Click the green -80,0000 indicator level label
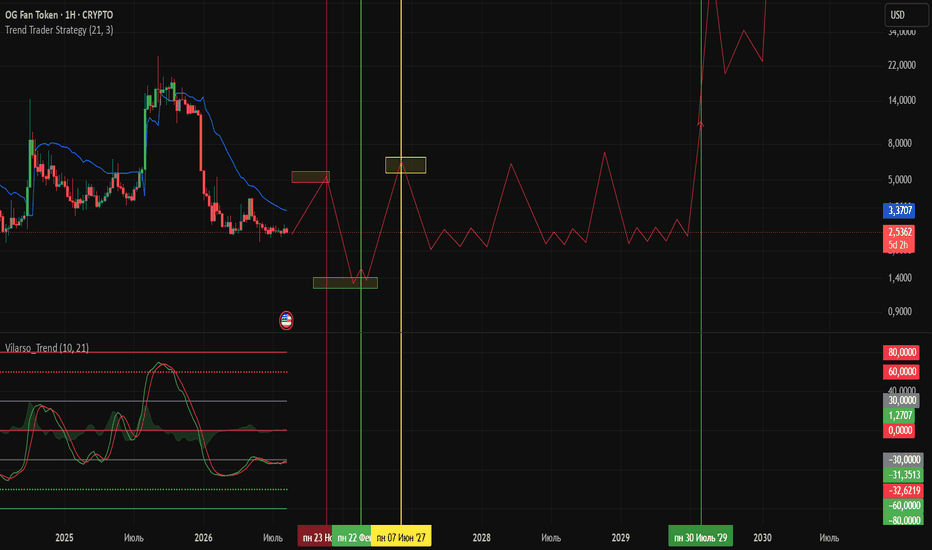This screenshot has height=550, width=932. coord(903,520)
